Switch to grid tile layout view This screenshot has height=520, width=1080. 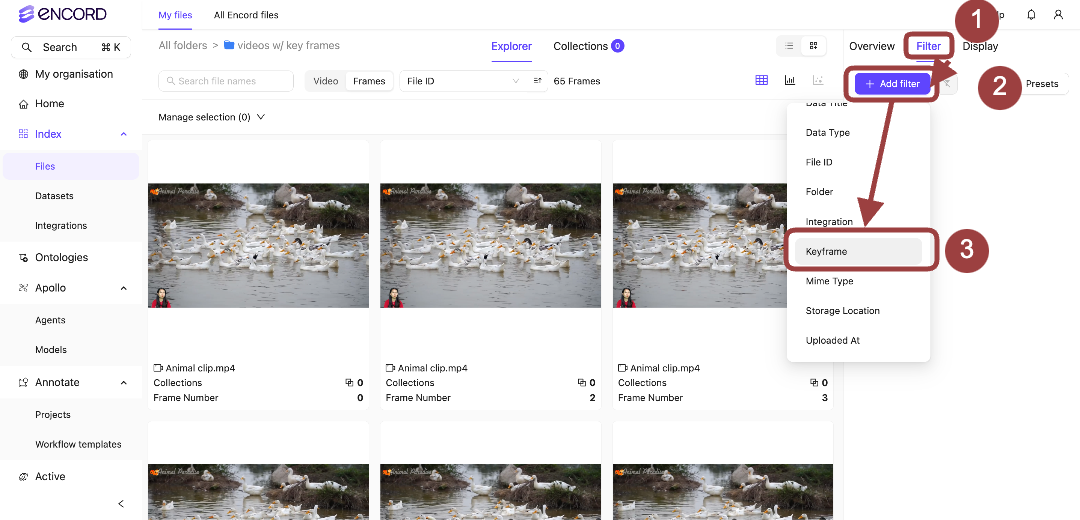(813, 46)
